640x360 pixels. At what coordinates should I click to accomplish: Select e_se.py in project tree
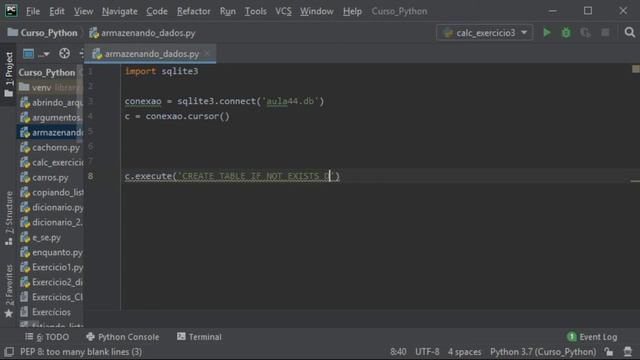pos(41,238)
